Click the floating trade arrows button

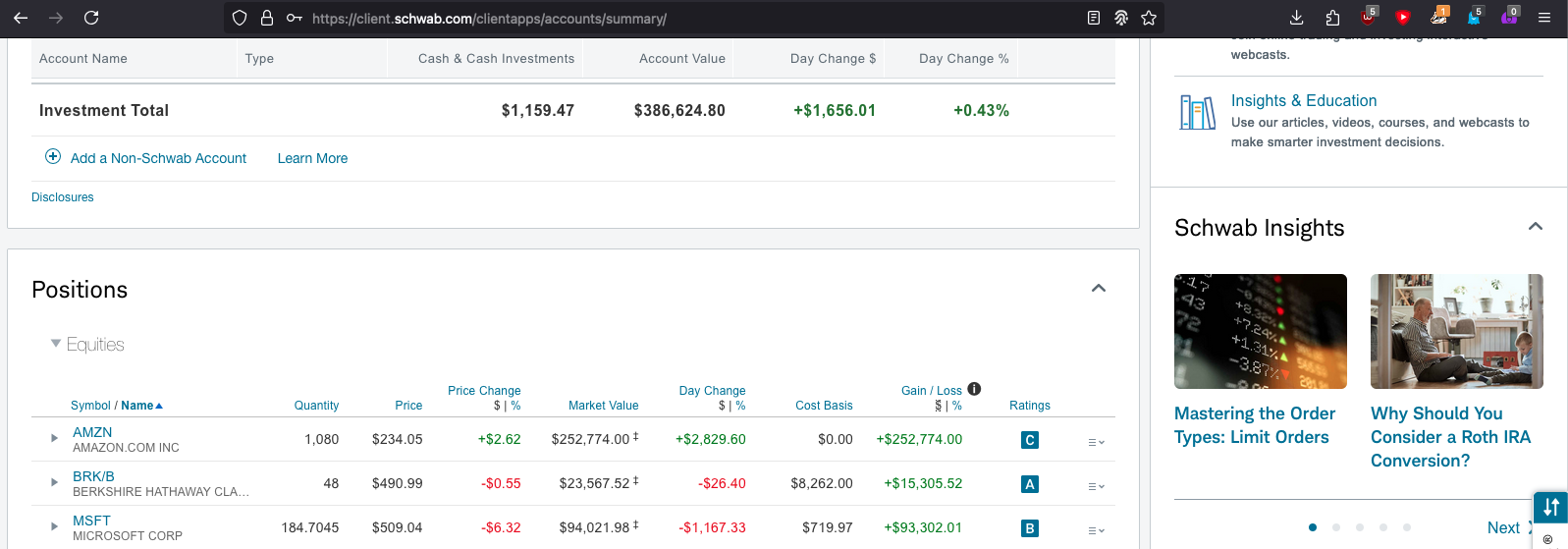tap(1550, 508)
